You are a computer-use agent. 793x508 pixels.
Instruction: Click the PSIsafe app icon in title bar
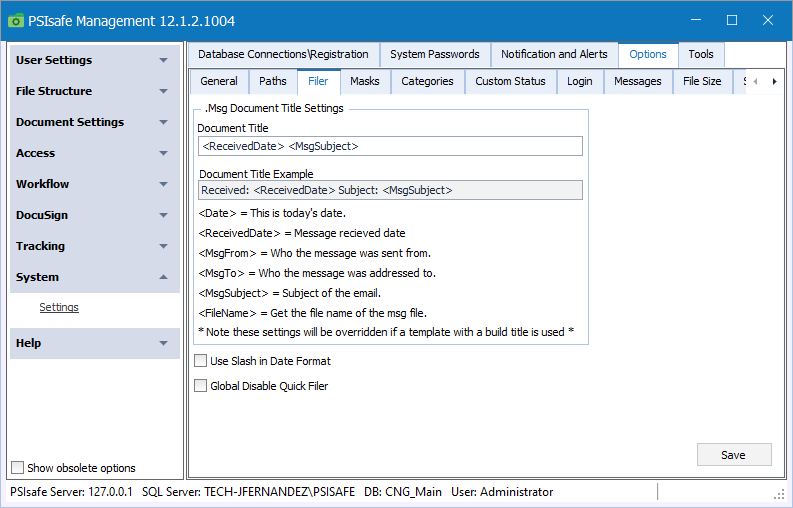point(16,21)
